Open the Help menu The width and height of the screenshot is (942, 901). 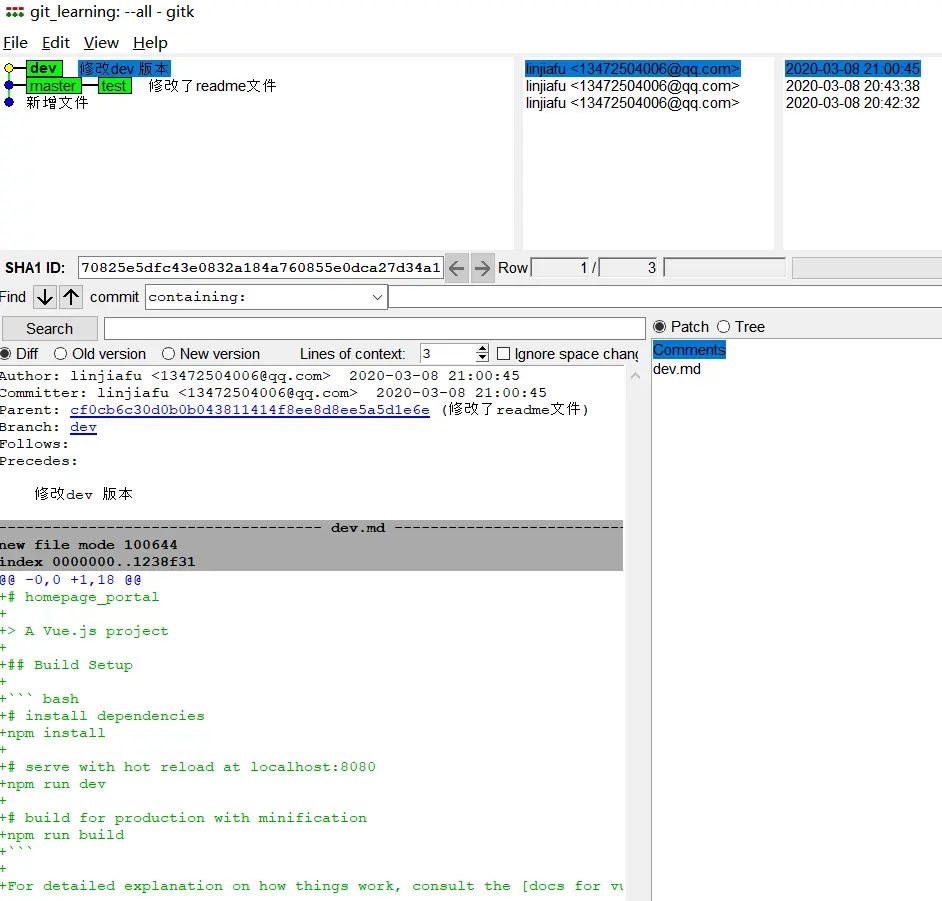[x=150, y=43]
